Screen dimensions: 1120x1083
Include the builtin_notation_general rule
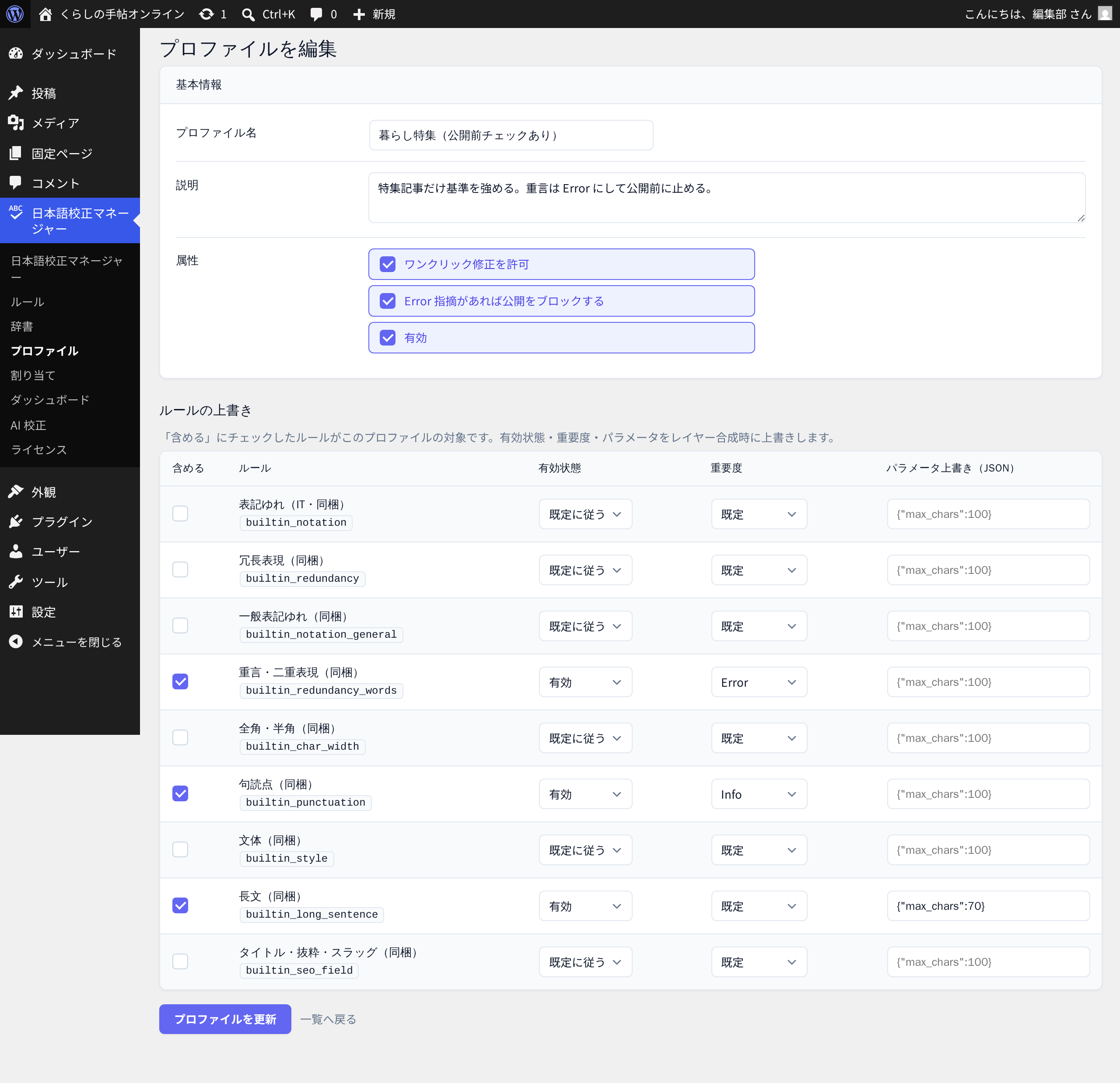point(181,625)
